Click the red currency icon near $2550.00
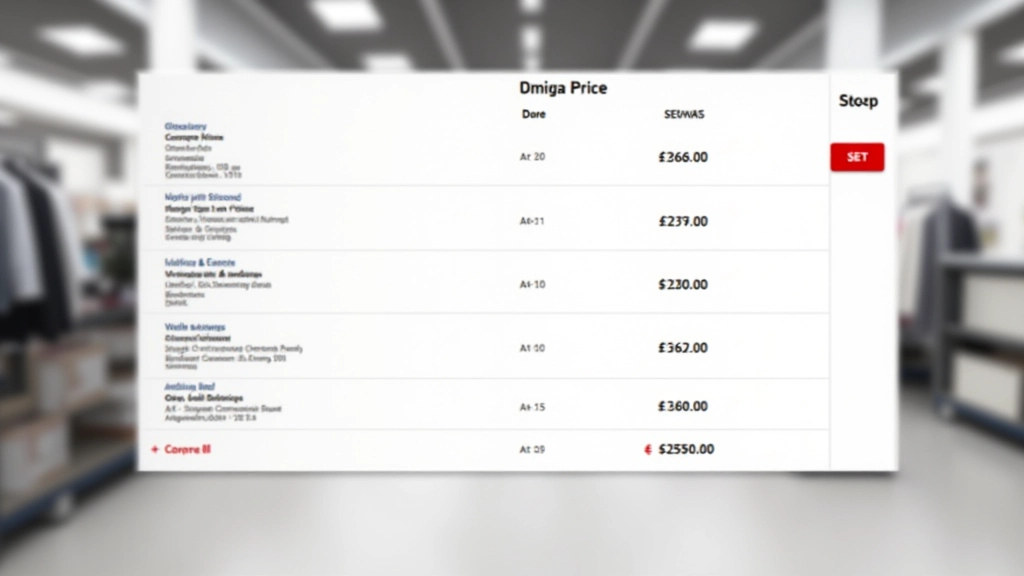Screen dimensions: 1024x576 [x=648, y=450]
